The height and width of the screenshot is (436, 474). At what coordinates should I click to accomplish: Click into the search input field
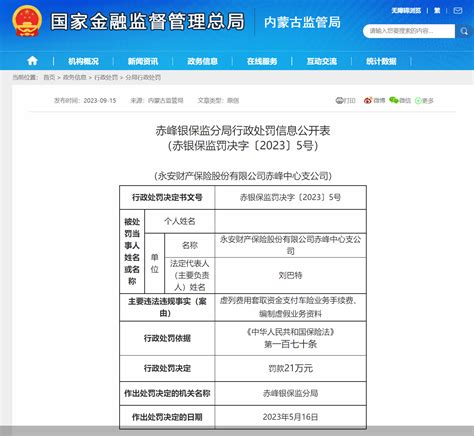point(409,31)
